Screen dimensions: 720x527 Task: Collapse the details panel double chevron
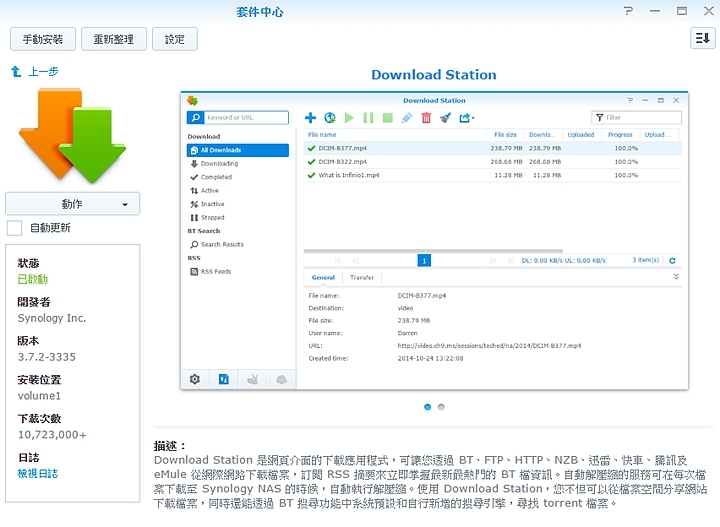[x=676, y=277]
